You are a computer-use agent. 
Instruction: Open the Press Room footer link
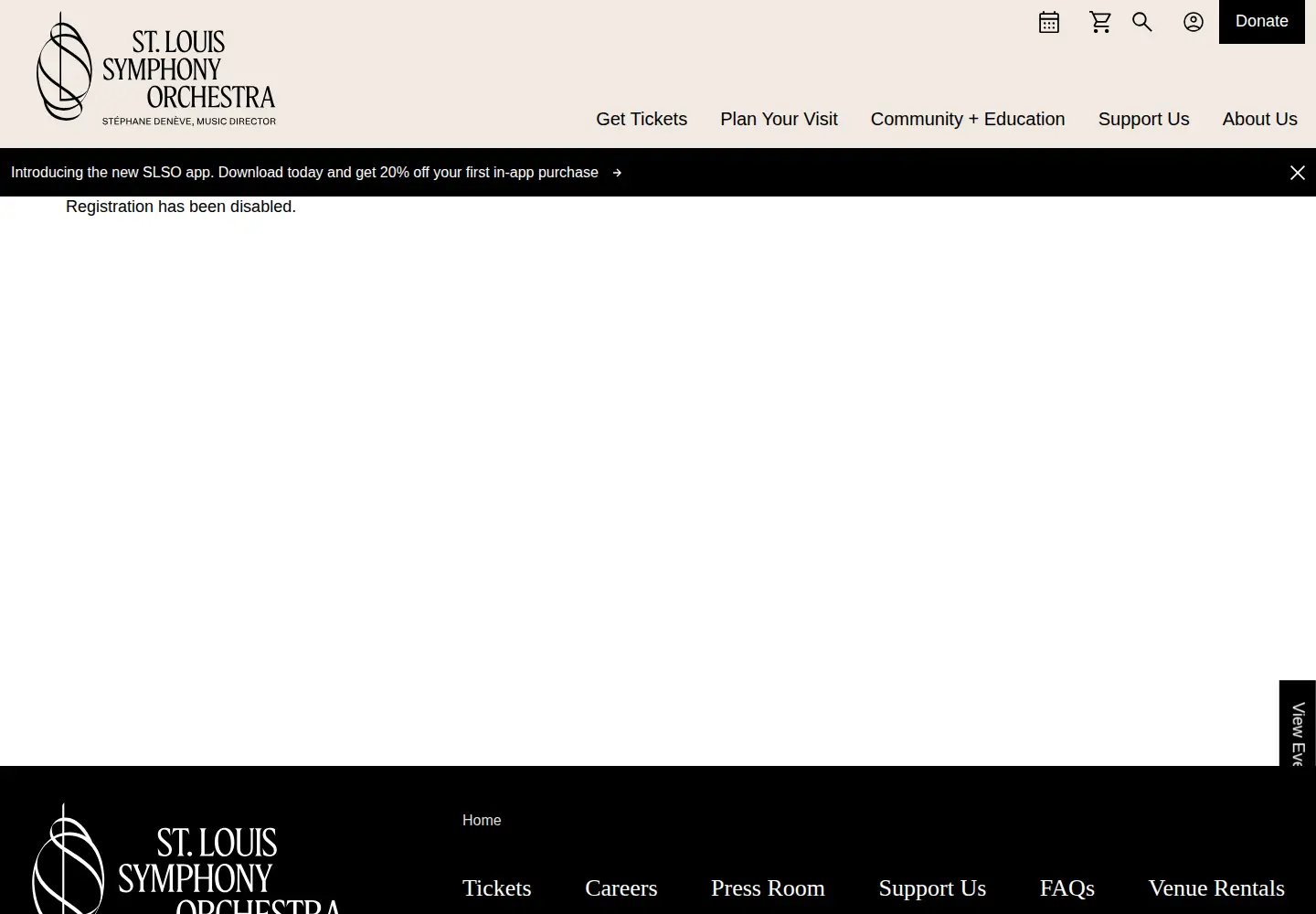pyautogui.click(x=768, y=887)
